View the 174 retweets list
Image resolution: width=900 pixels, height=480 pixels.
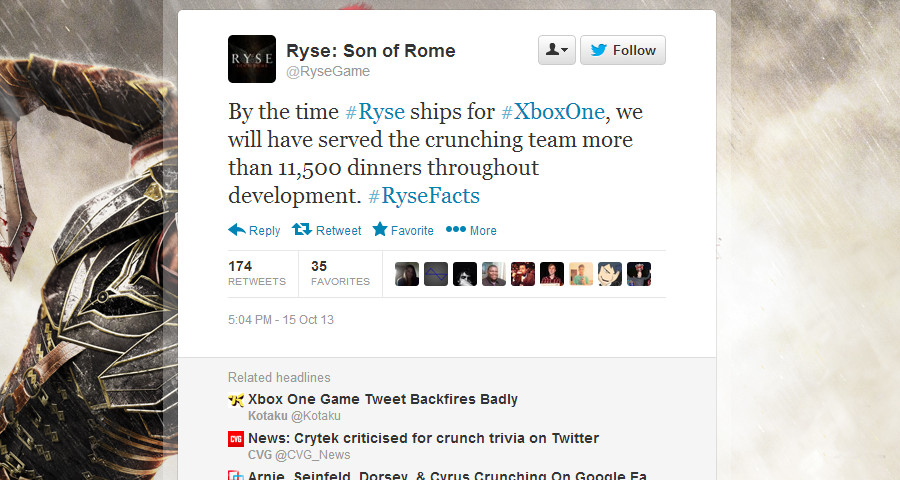coord(256,273)
